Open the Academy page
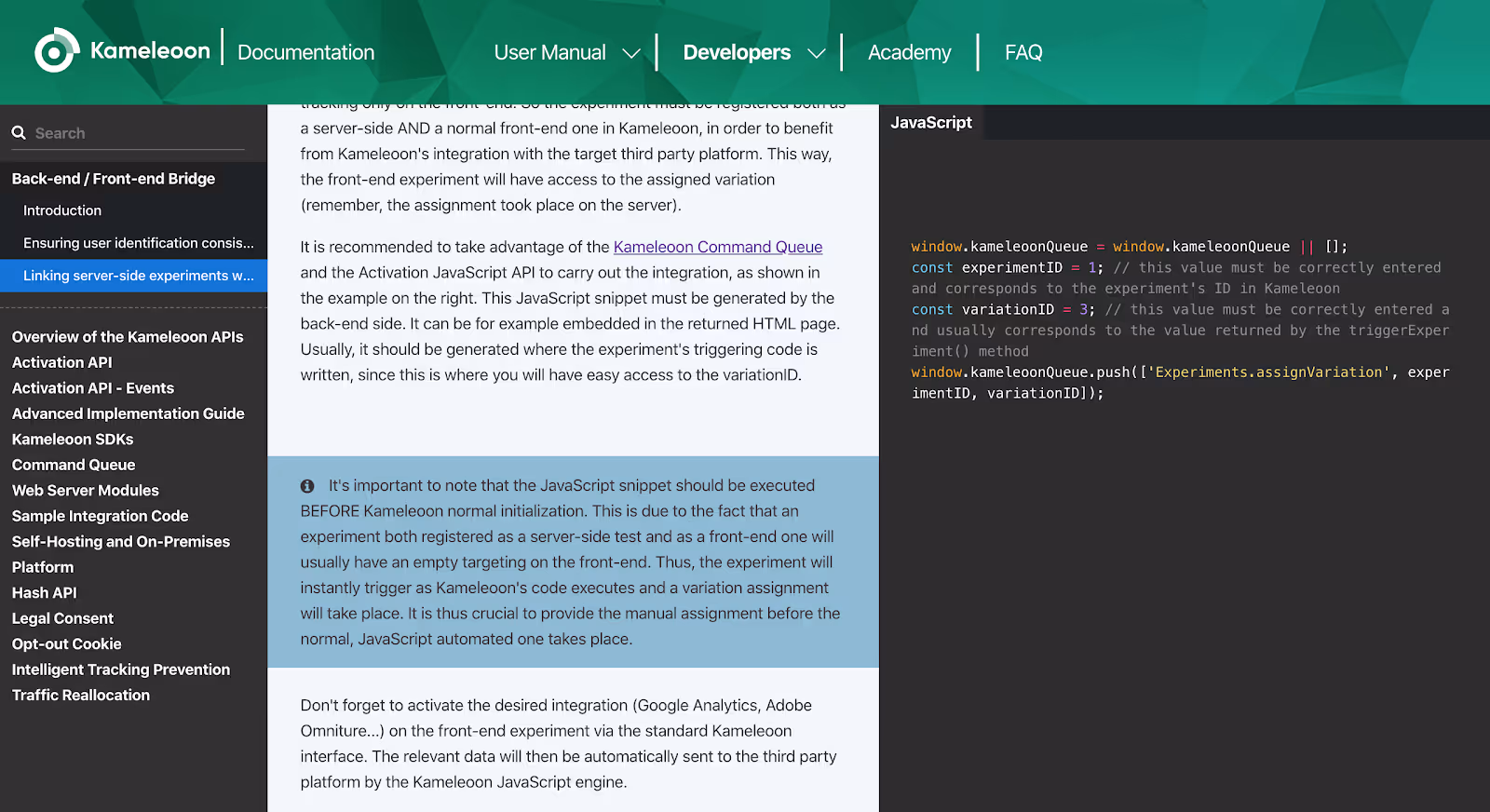 tap(909, 53)
